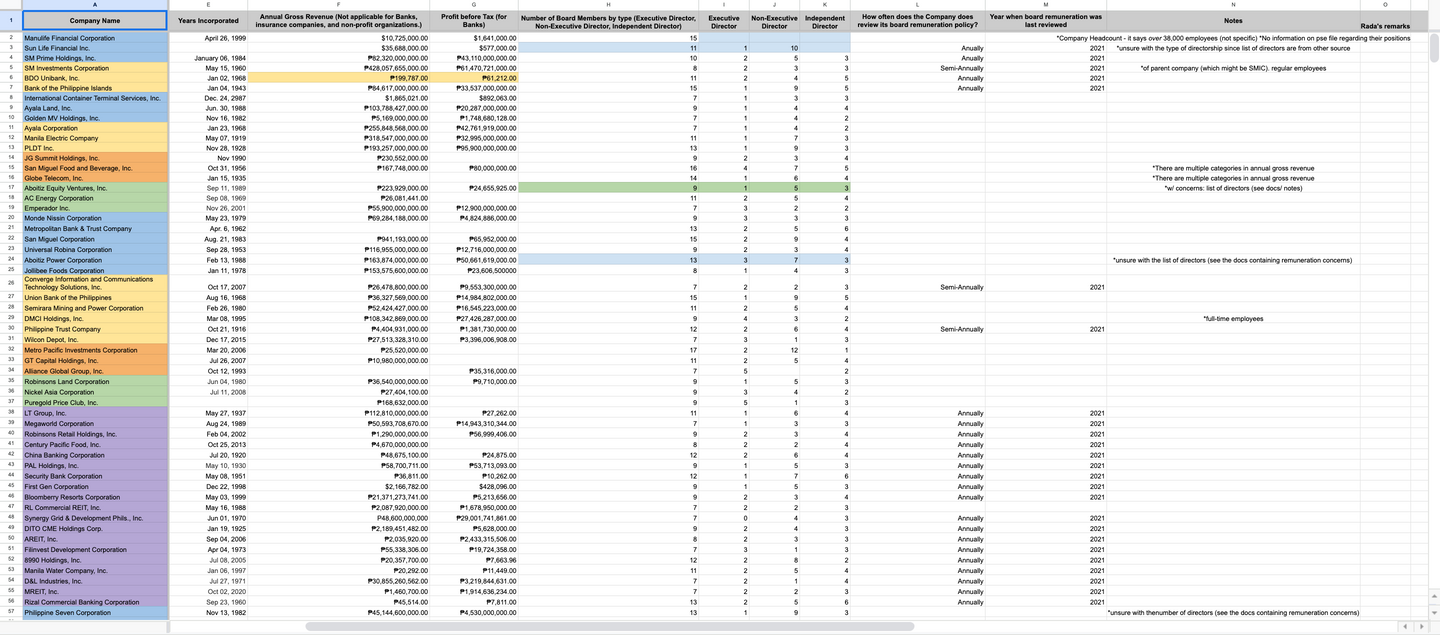
Task: Select column A letter header
Action: 94,5
